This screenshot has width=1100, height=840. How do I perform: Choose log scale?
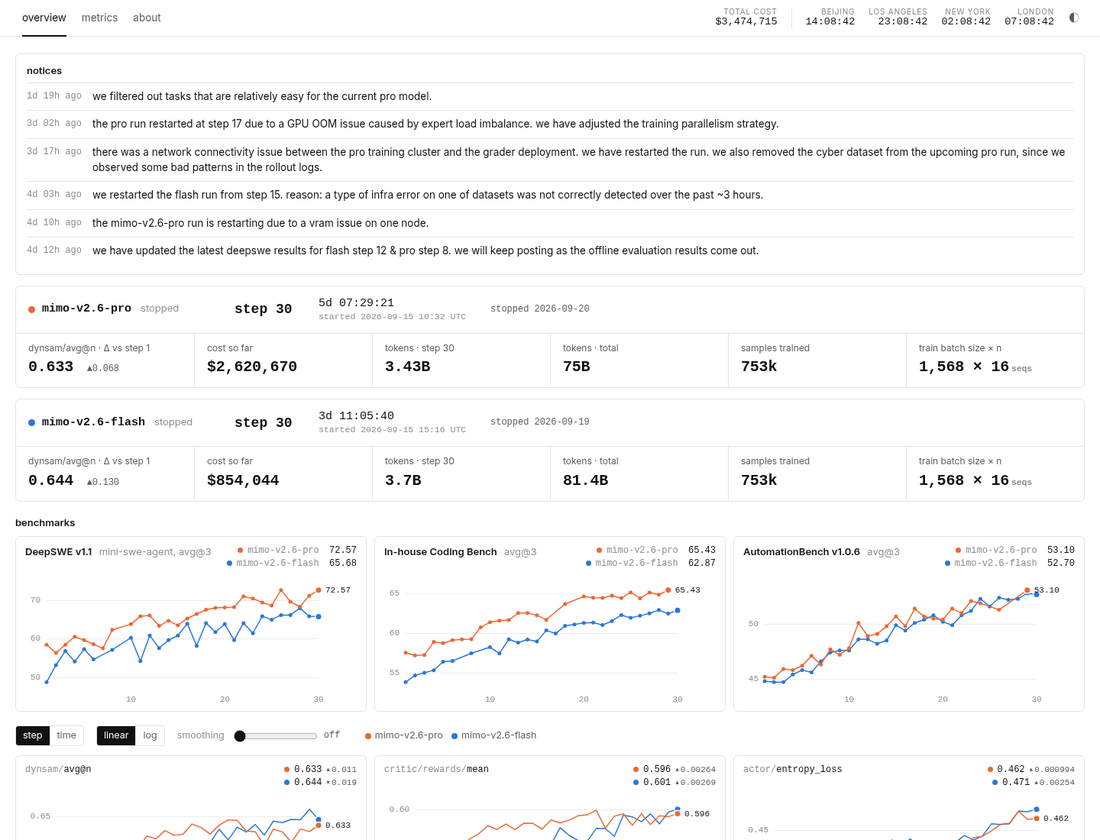[150, 735]
